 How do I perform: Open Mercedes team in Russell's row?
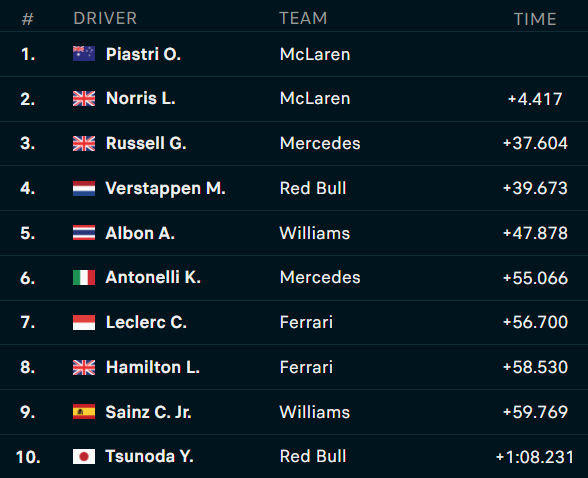(x=320, y=143)
